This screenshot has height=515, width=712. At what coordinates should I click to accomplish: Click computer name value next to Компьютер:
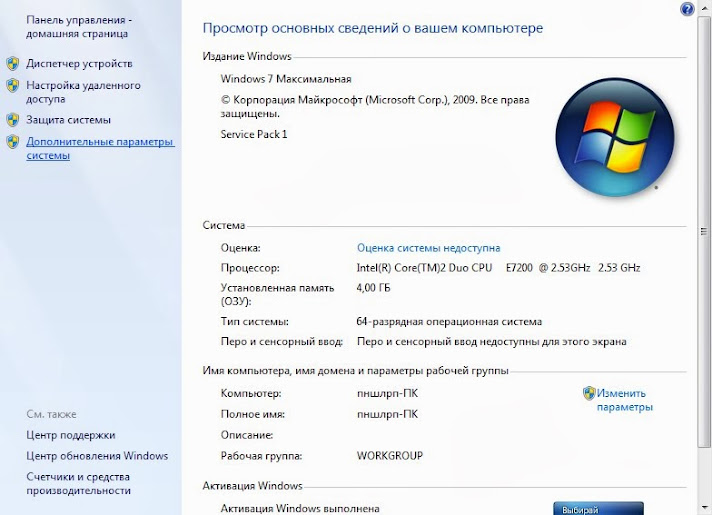tap(387, 393)
